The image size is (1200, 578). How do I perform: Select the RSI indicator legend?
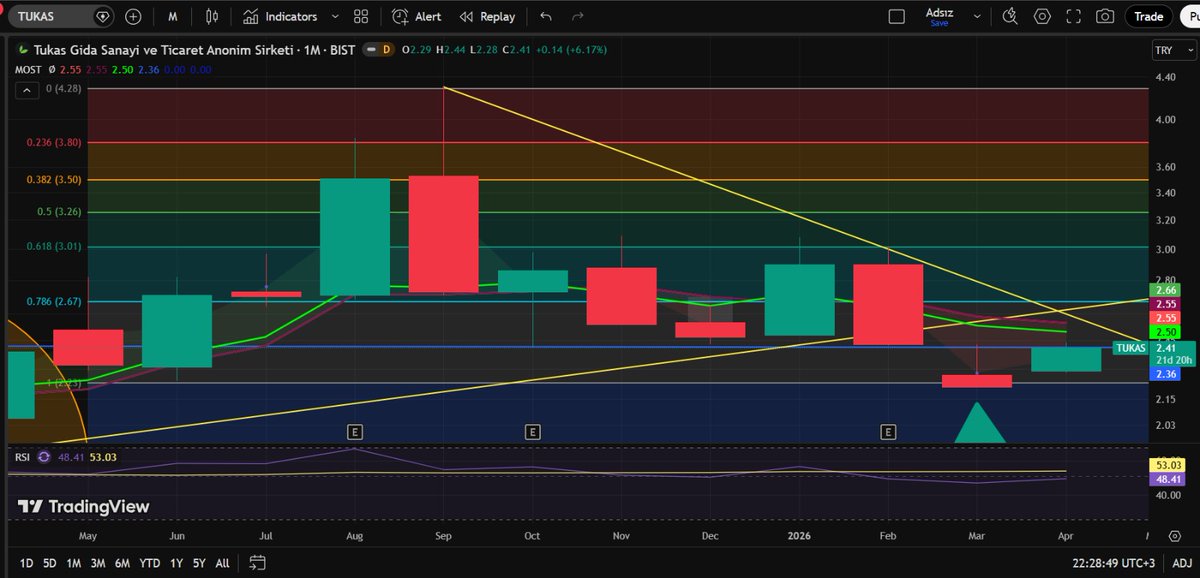tap(22, 457)
